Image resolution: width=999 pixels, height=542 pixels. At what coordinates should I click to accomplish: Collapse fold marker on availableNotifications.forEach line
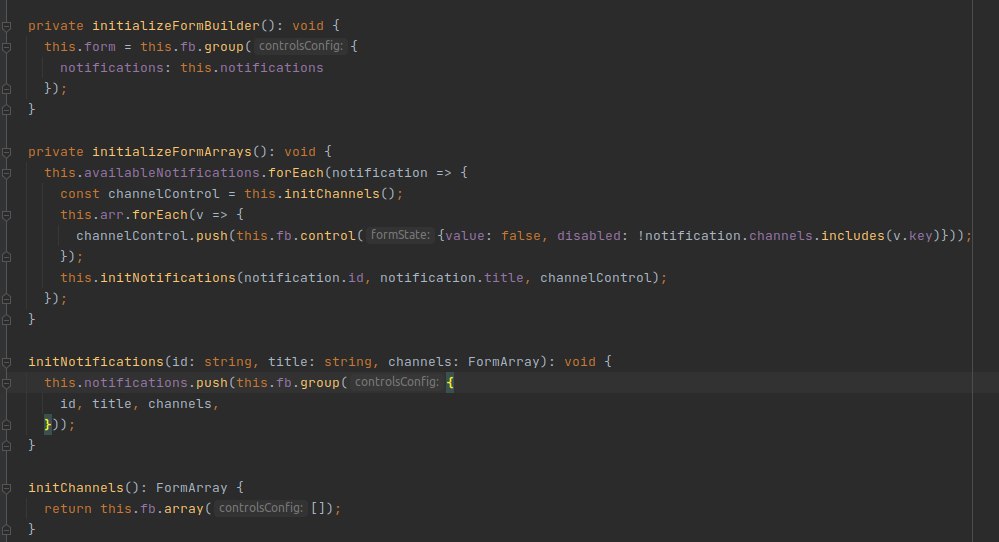pyautogui.click(x=6, y=173)
